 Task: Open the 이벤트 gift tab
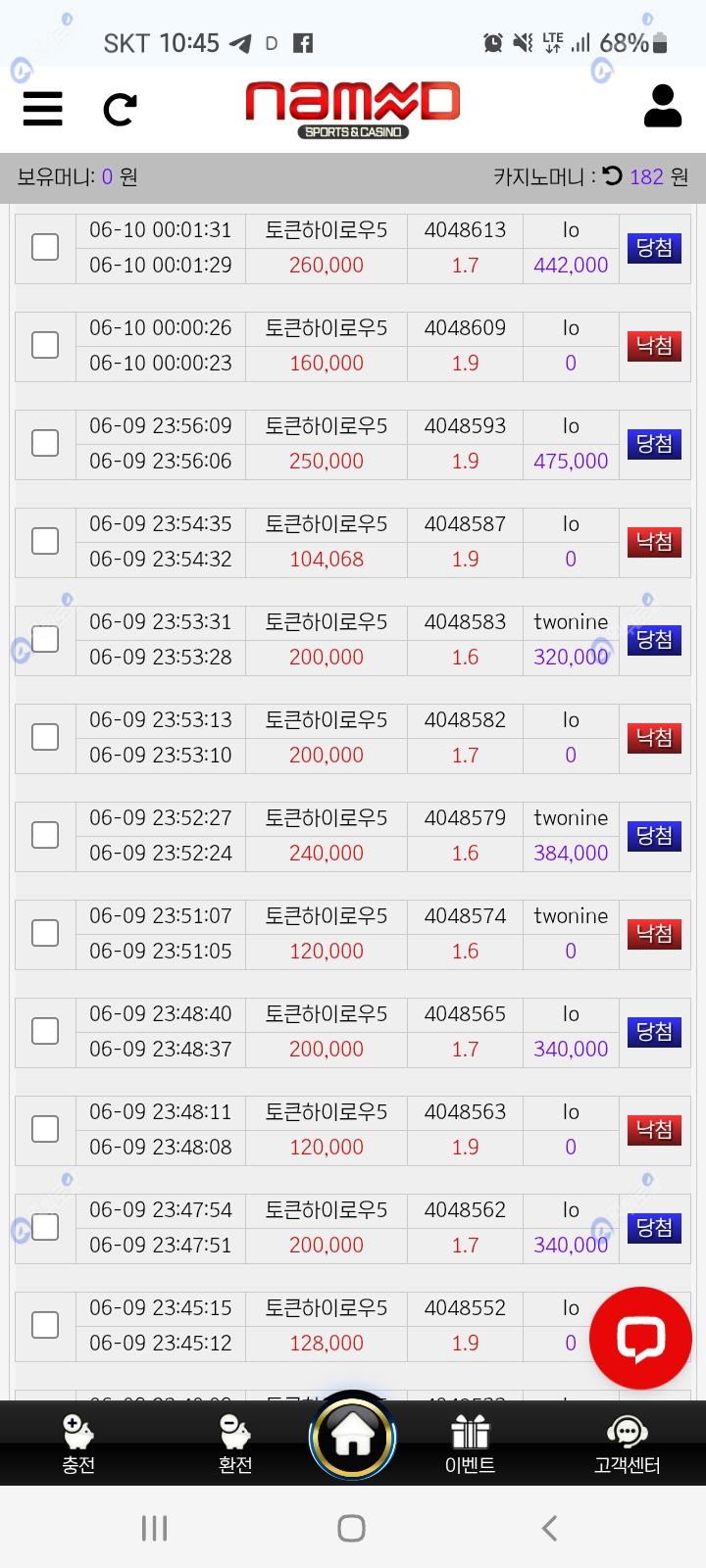(x=470, y=1444)
